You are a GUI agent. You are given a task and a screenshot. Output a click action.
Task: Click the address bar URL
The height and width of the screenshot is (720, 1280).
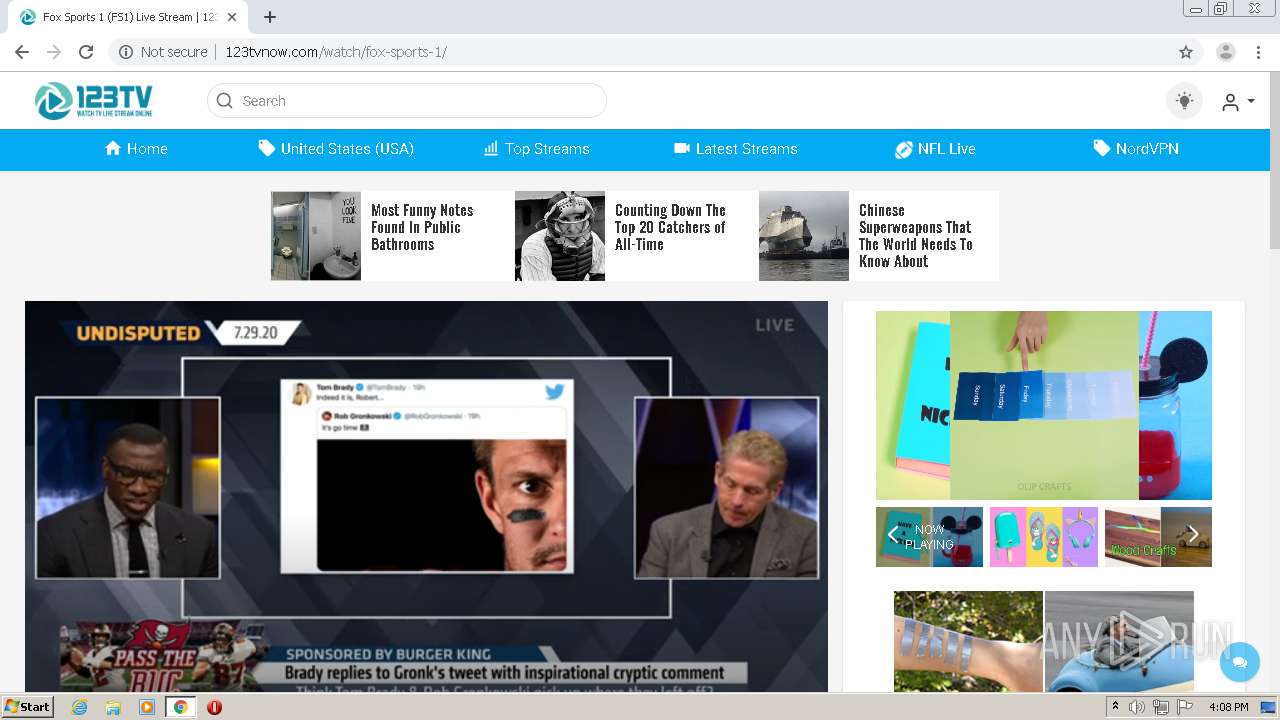tap(336, 52)
